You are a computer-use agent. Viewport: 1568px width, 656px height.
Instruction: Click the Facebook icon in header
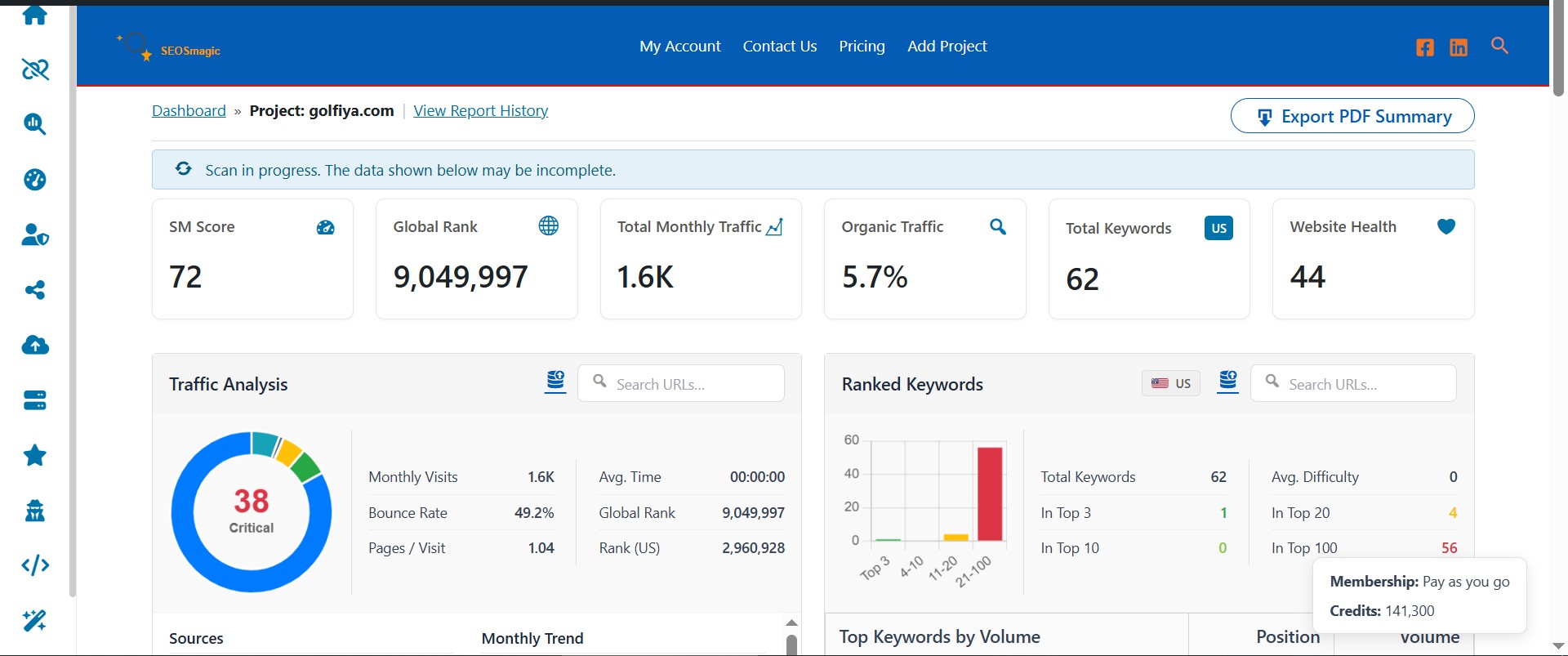[1425, 47]
